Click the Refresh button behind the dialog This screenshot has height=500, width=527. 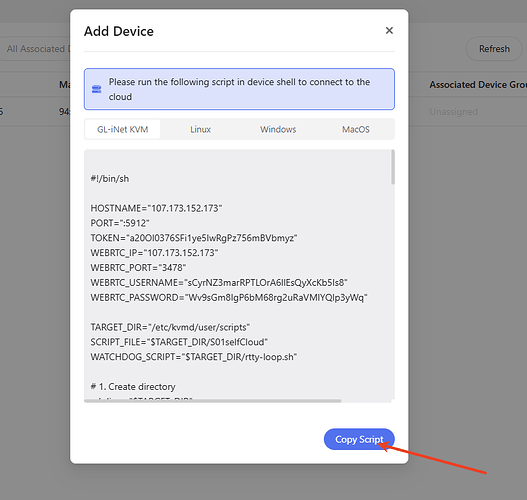click(x=494, y=49)
